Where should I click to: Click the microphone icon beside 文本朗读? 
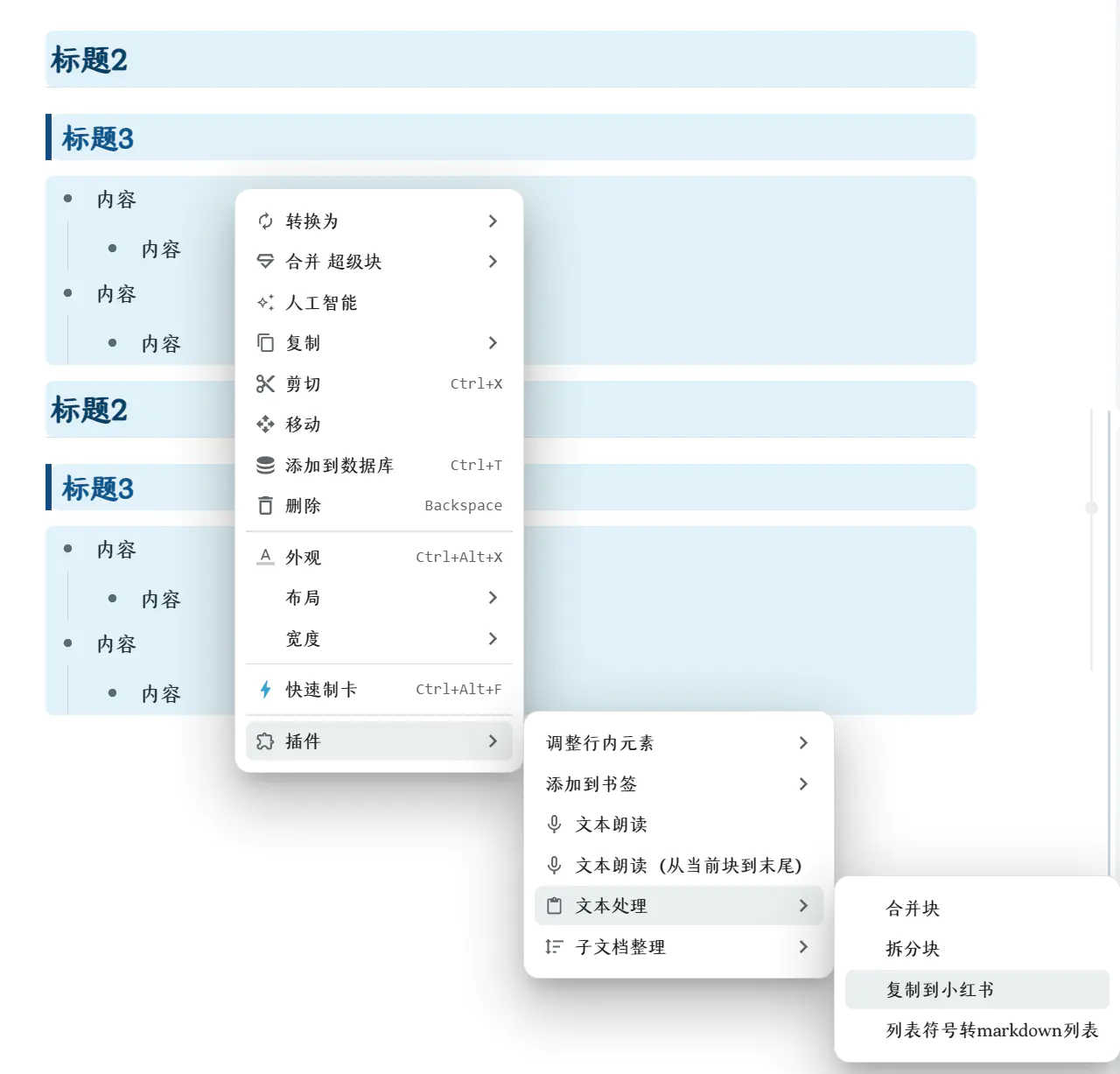click(x=554, y=825)
